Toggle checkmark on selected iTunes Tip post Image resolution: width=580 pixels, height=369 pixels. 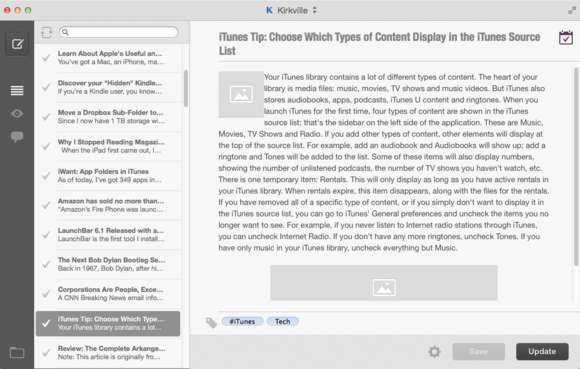(x=46, y=324)
